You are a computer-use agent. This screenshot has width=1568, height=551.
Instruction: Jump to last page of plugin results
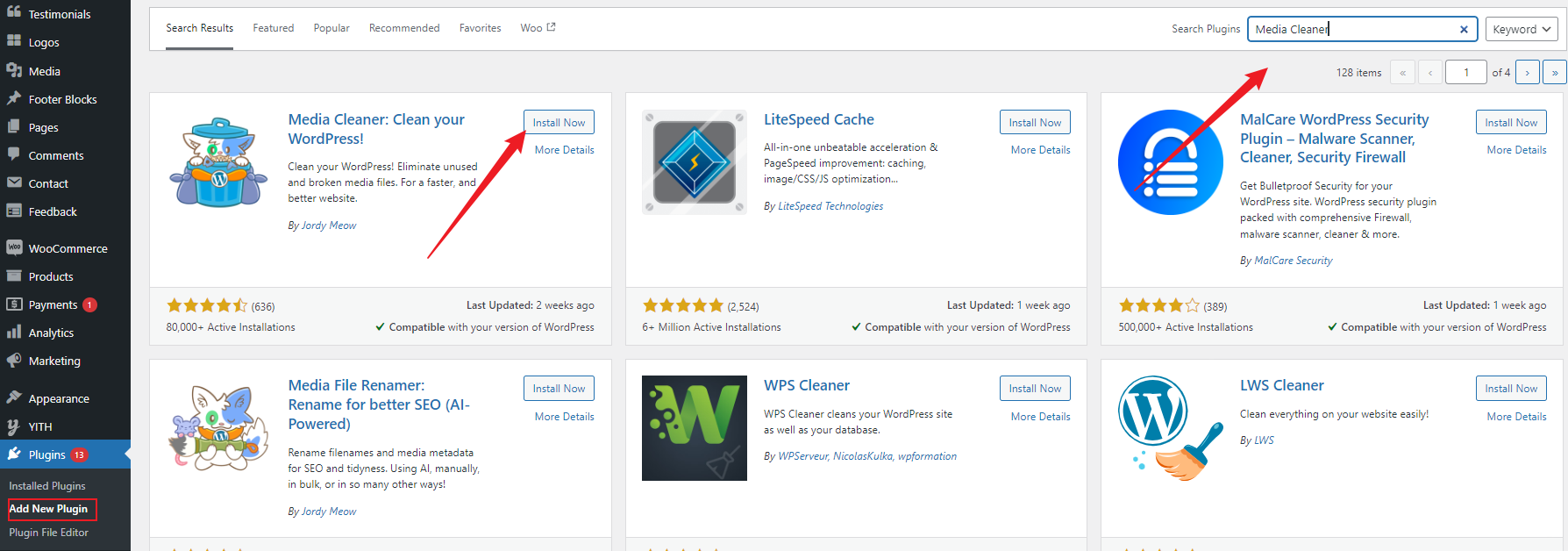[1554, 73]
